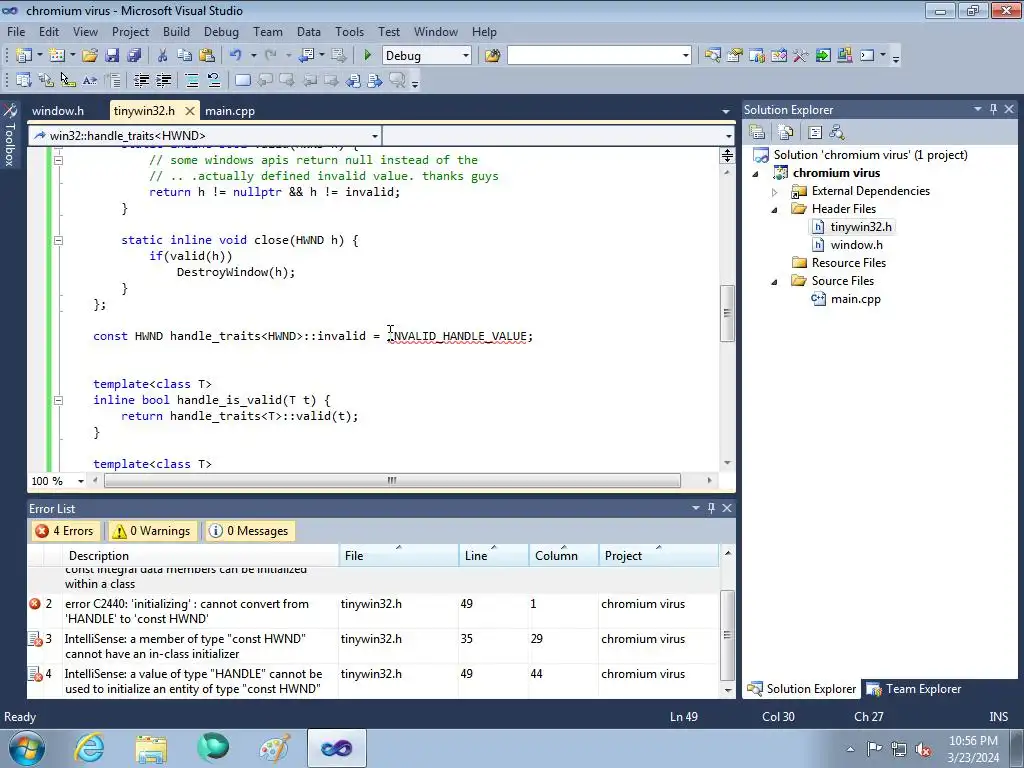
Task: Open the find combo box dropdown
Action: coord(685,56)
